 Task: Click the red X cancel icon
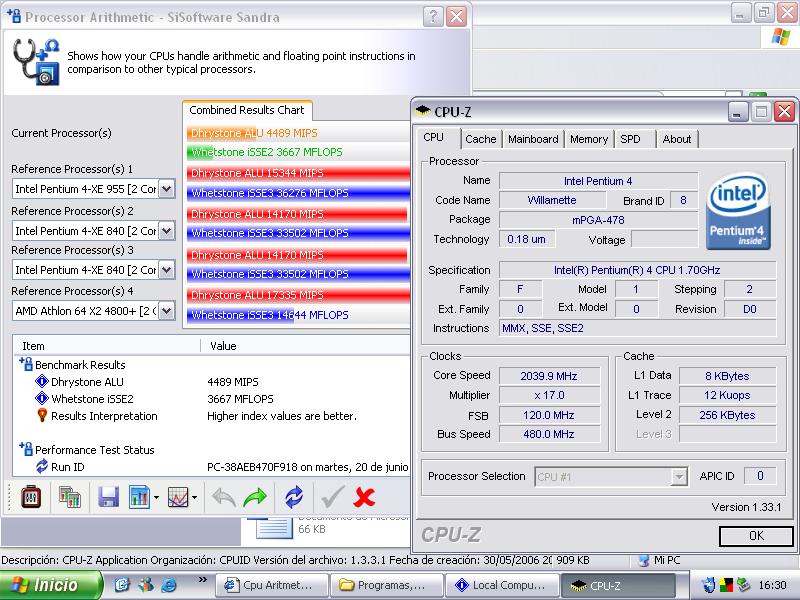pyautogui.click(x=365, y=496)
